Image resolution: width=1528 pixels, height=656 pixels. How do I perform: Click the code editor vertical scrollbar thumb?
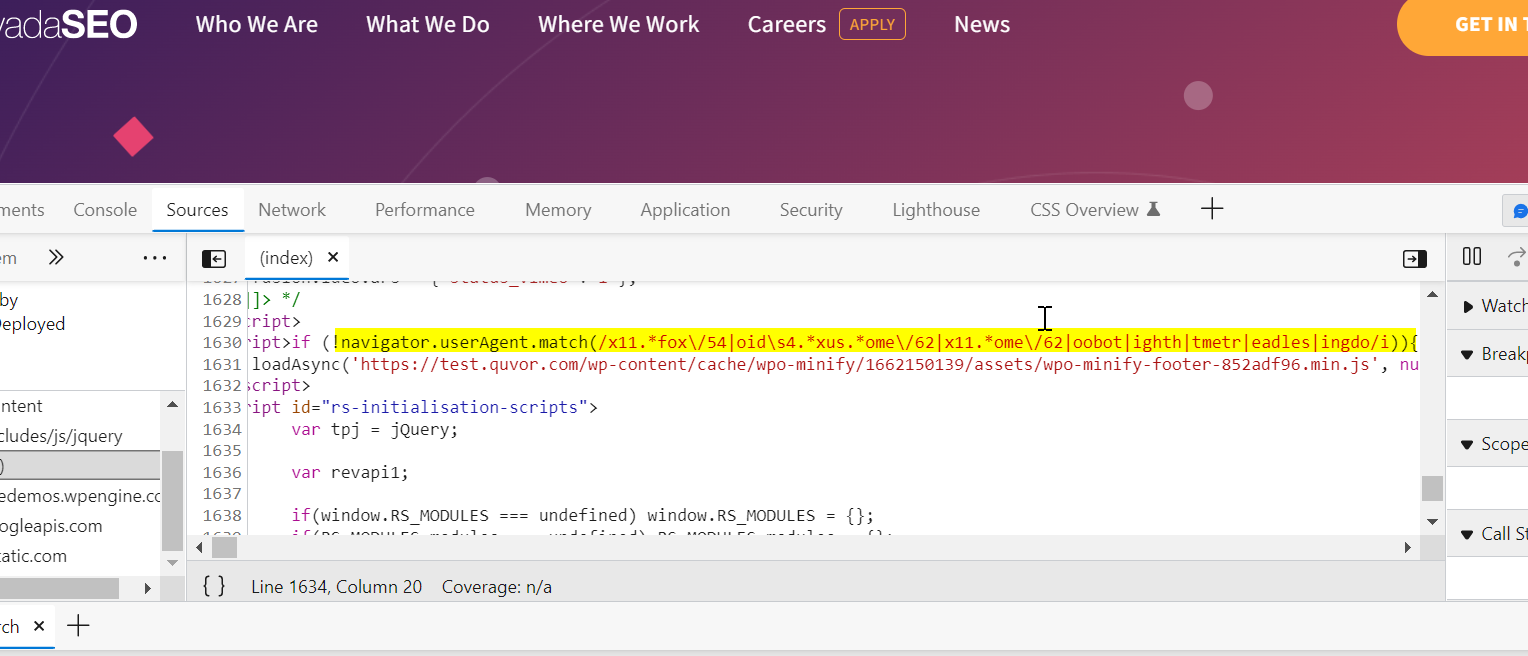[1433, 488]
